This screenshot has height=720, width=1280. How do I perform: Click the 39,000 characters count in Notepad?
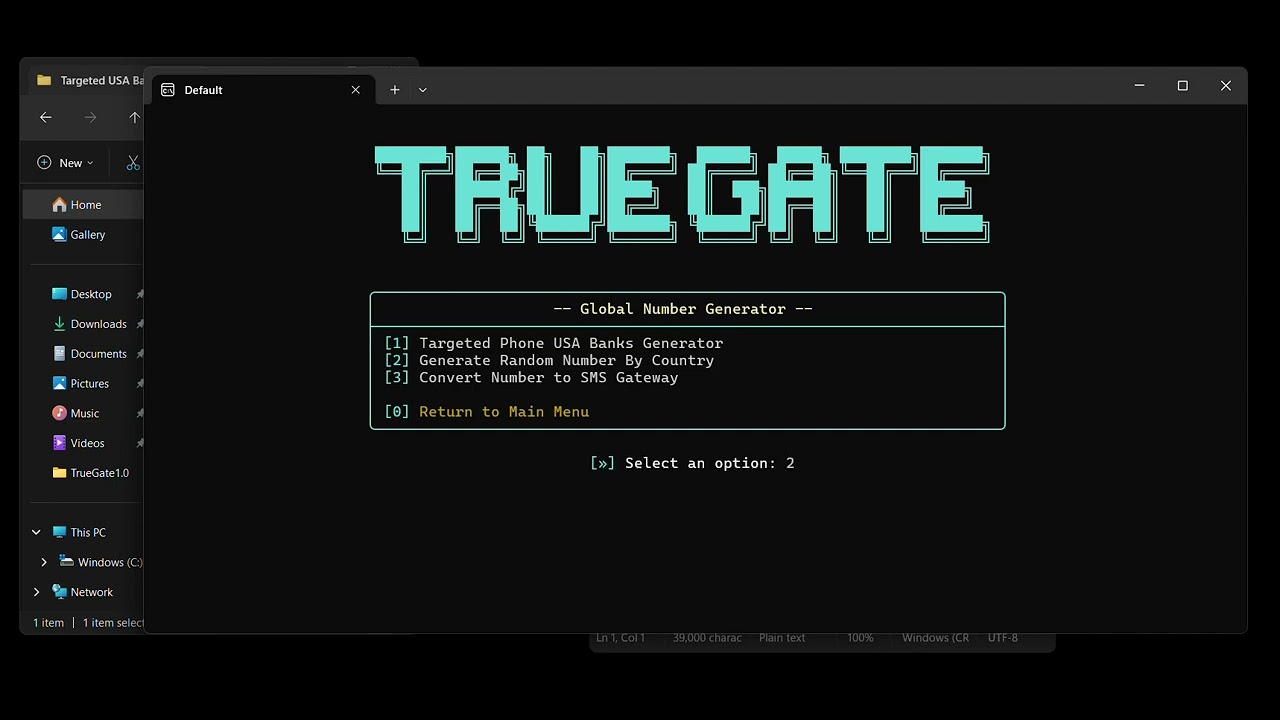click(x=707, y=638)
